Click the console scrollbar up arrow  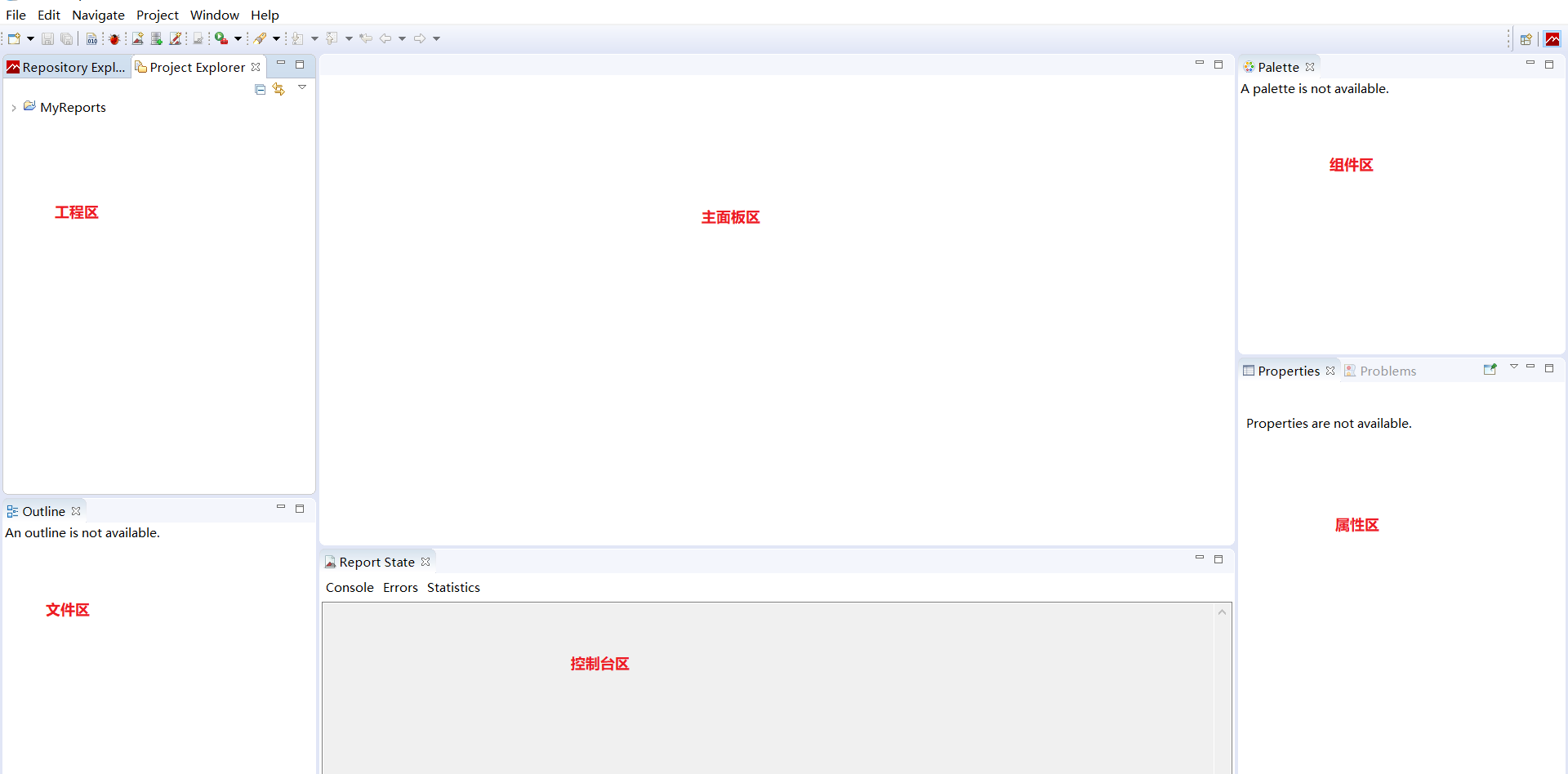1222,612
